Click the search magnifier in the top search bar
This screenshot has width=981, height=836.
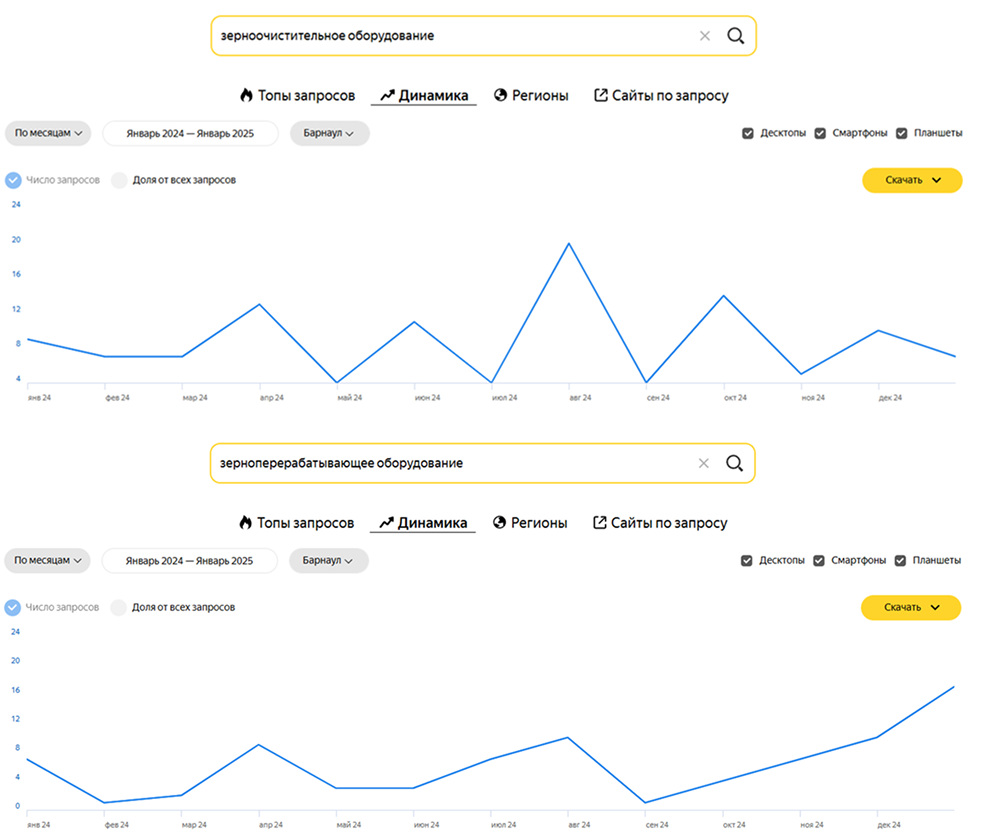coord(736,36)
